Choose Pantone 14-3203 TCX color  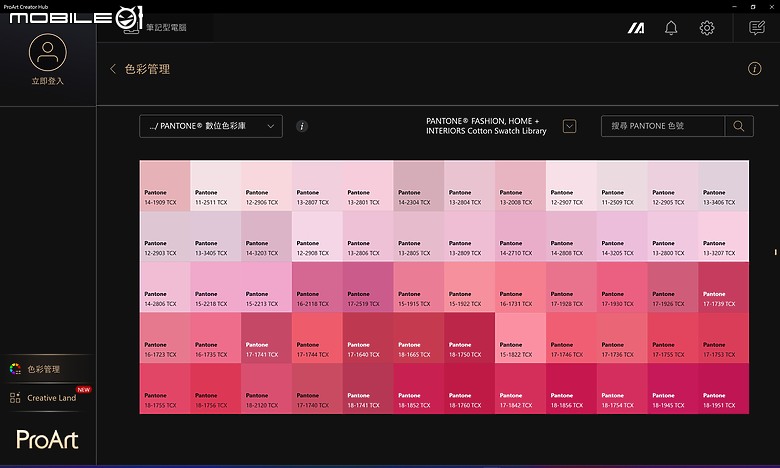266,236
